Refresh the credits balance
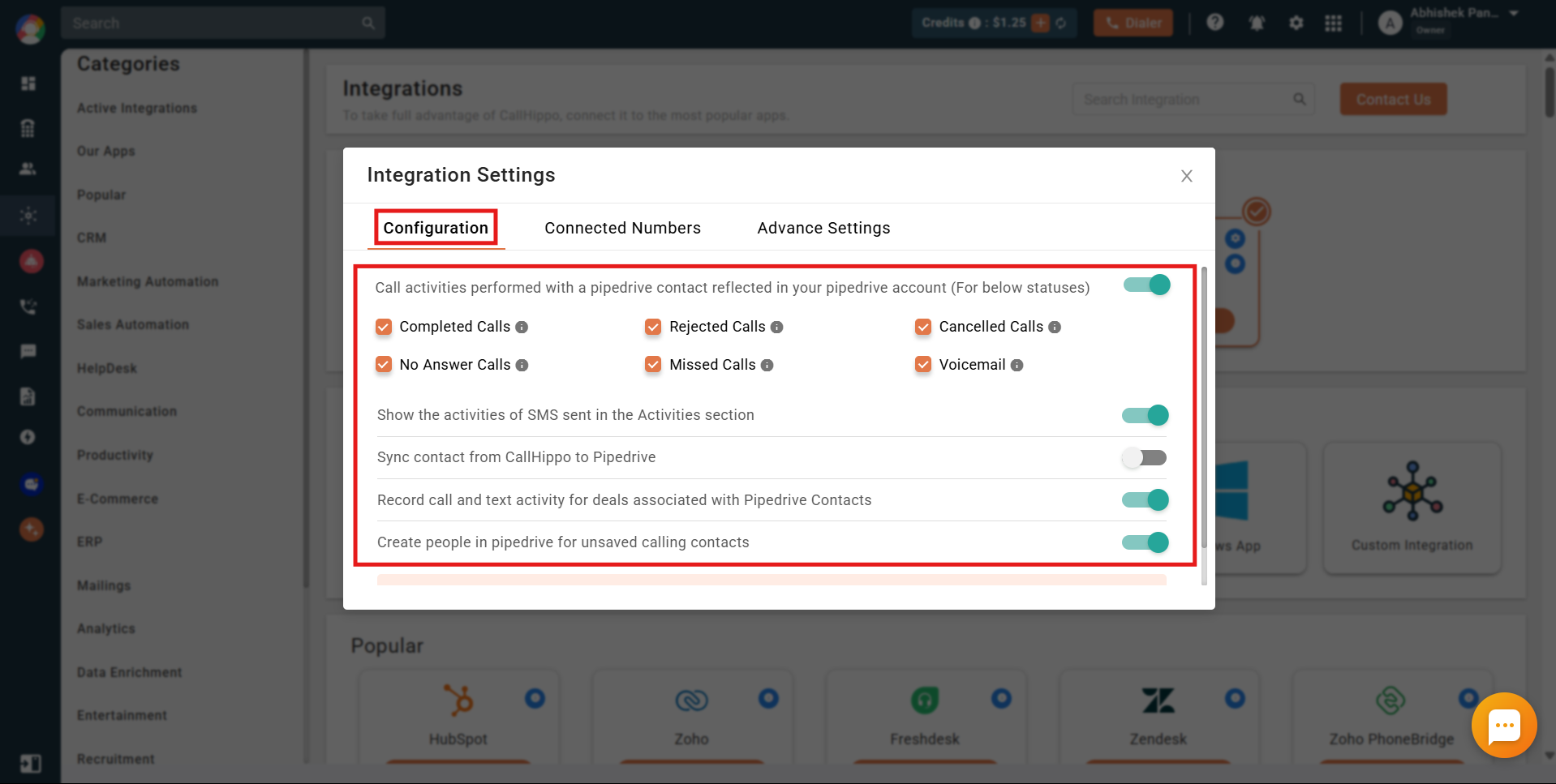The image size is (1556, 784). [x=1061, y=23]
